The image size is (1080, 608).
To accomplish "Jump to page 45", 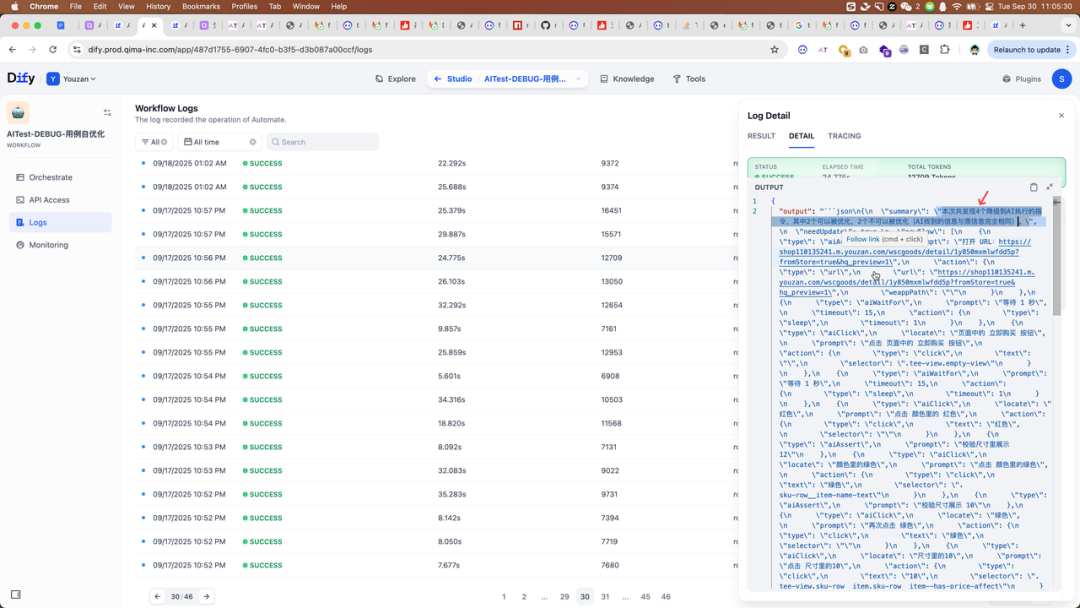I will (x=645, y=596).
